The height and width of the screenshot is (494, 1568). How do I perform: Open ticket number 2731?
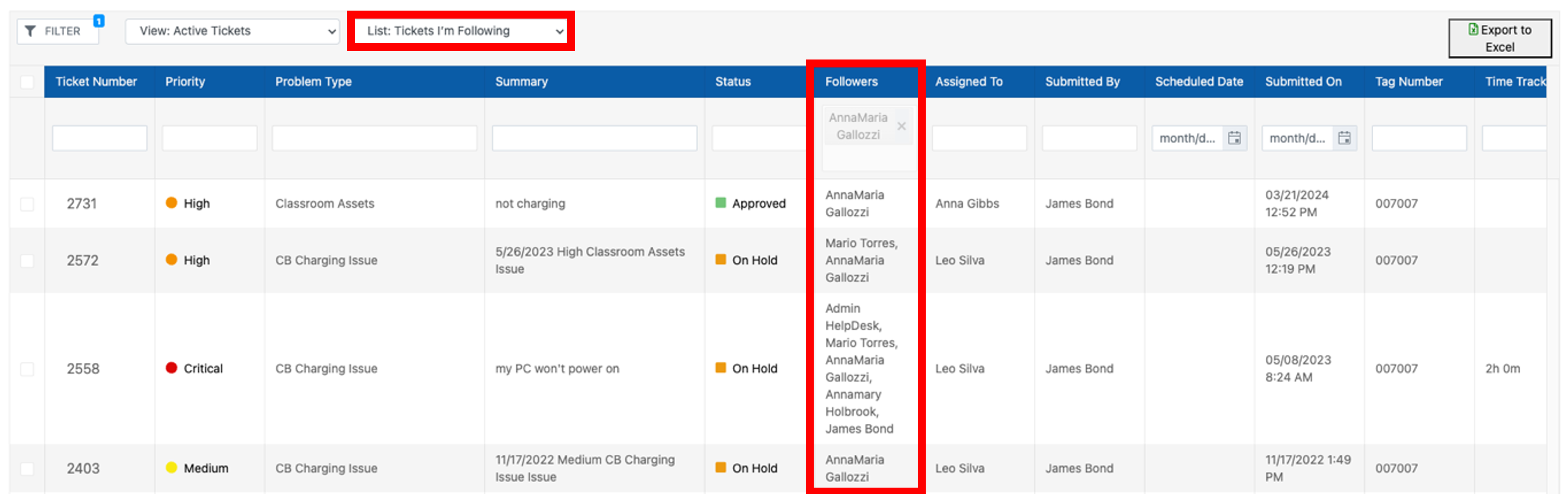(82, 203)
